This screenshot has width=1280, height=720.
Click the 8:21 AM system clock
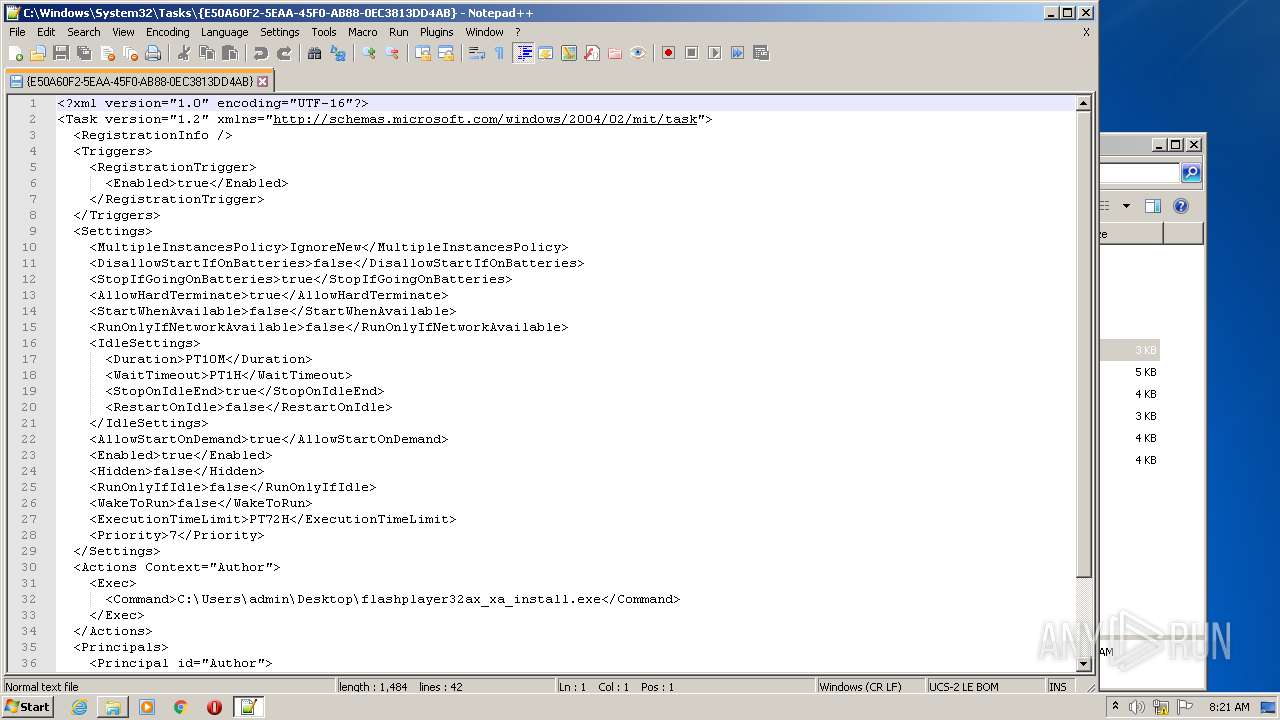[1229, 707]
